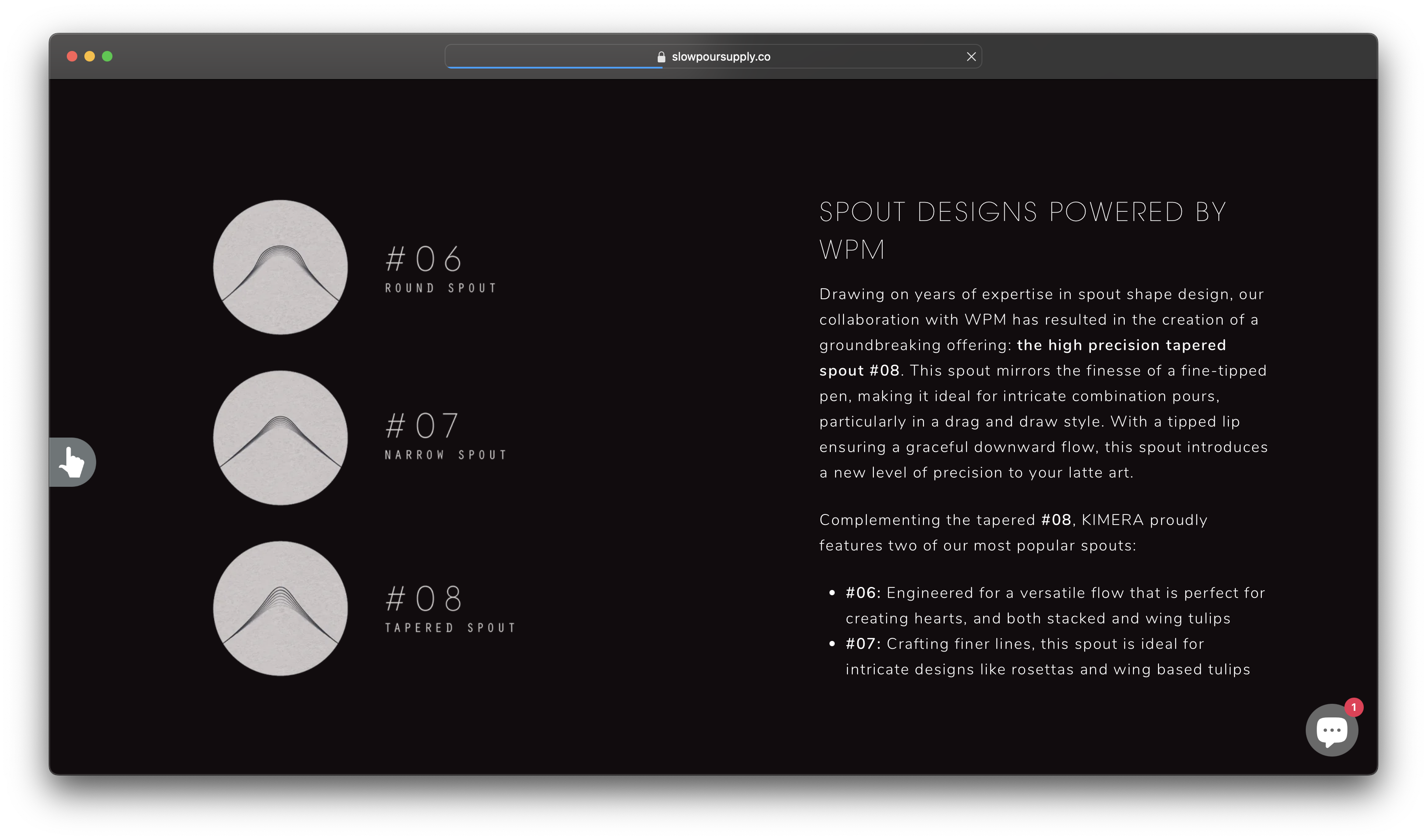Viewport: 1427px width, 840px height.
Task: Click the red close window button
Action: [x=72, y=57]
